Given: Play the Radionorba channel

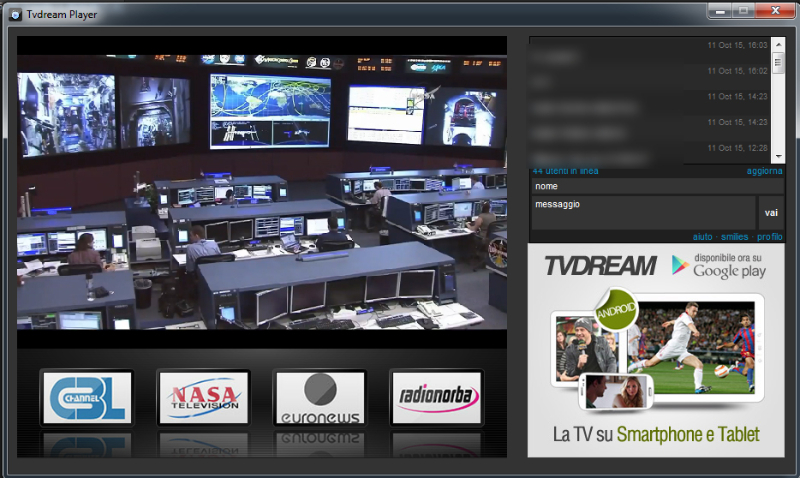Looking at the screenshot, I should [436, 398].
